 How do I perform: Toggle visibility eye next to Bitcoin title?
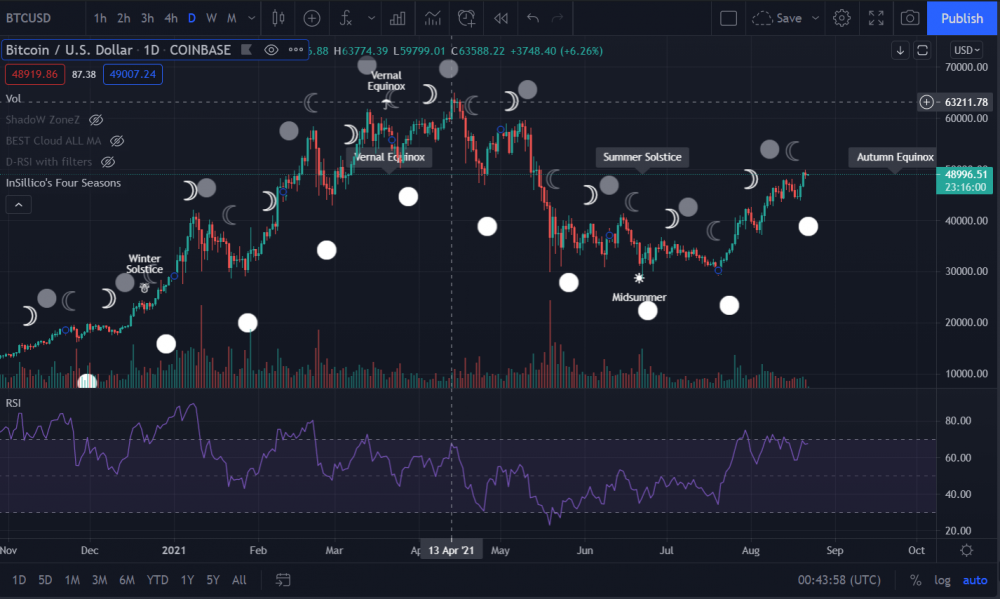(271, 50)
